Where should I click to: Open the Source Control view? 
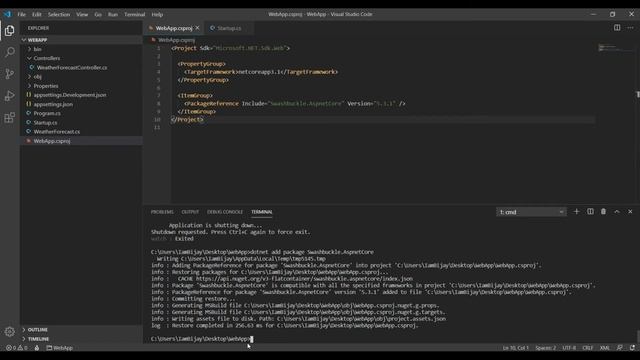9,74
